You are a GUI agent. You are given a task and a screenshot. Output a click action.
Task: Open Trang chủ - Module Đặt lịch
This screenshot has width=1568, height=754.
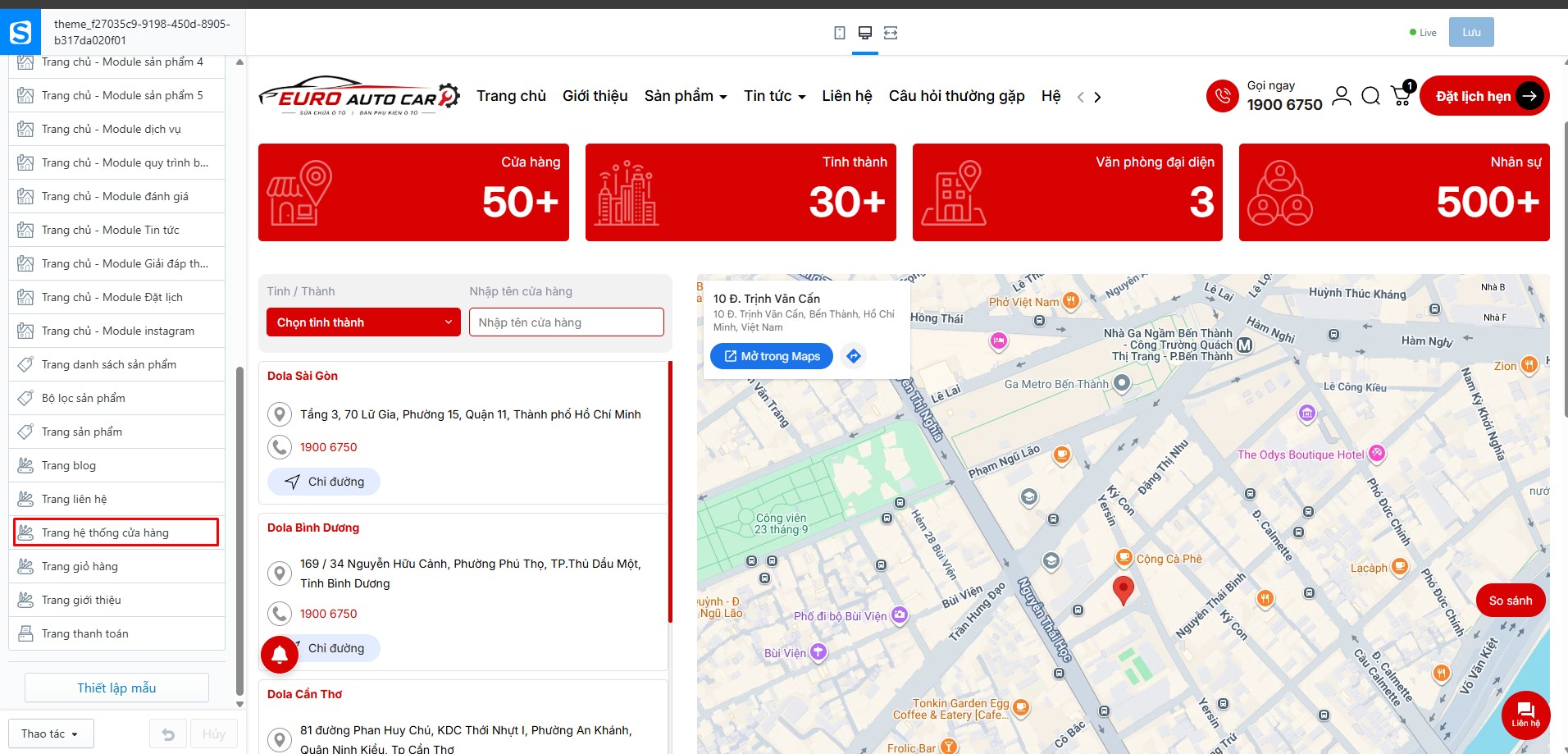116,297
